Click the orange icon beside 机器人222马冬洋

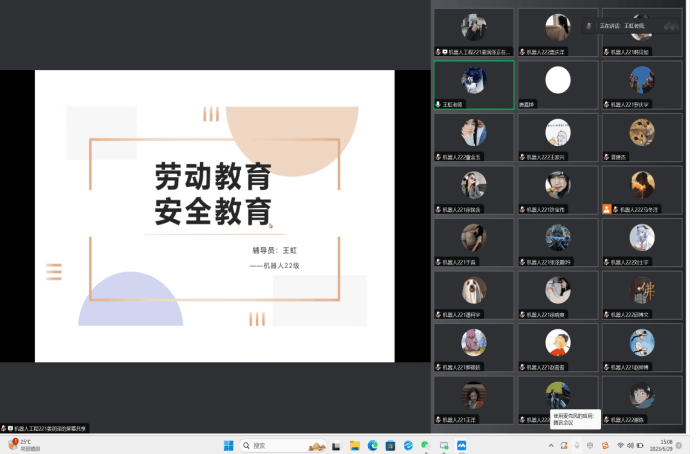click(607, 209)
